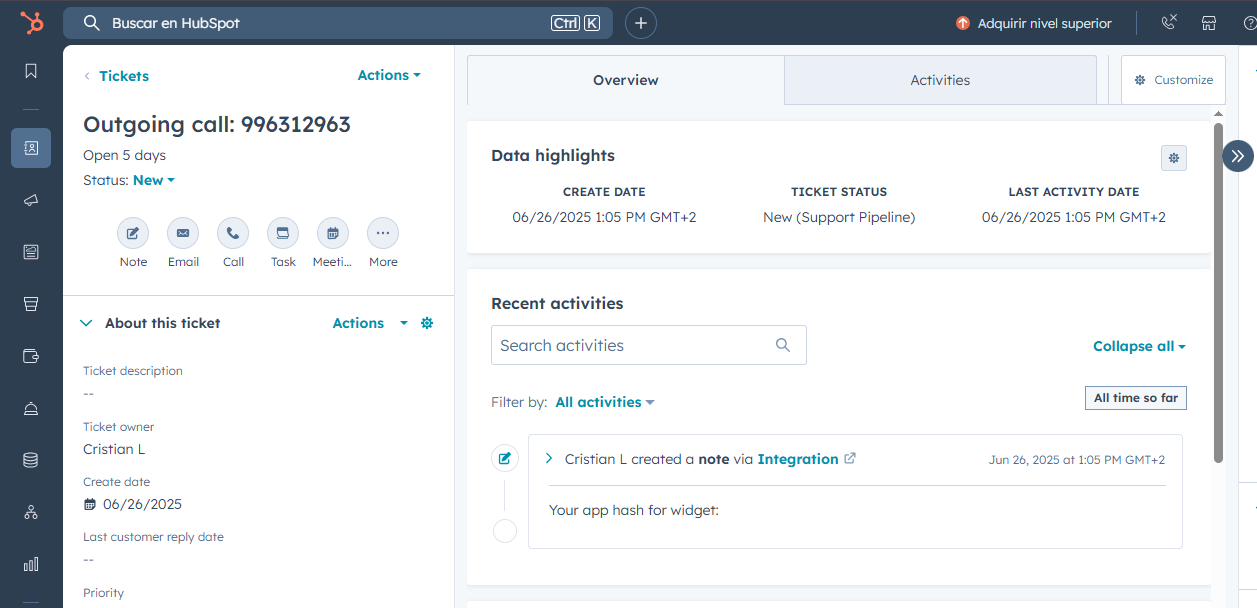Open the Automation workflow sidebar icon
Screen dimensions: 1257x608
pos(31,512)
